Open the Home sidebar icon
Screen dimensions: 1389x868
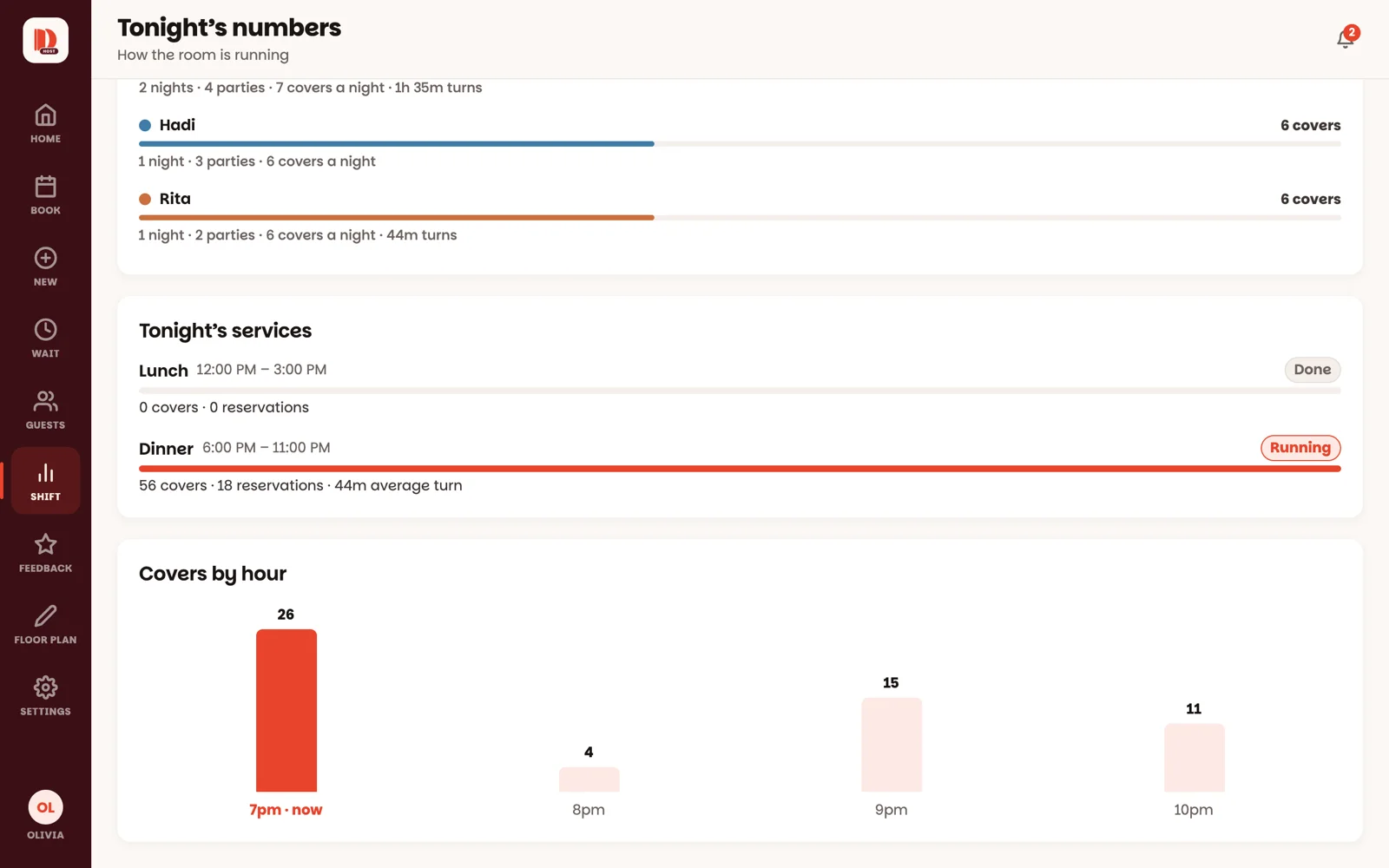[45, 115]
